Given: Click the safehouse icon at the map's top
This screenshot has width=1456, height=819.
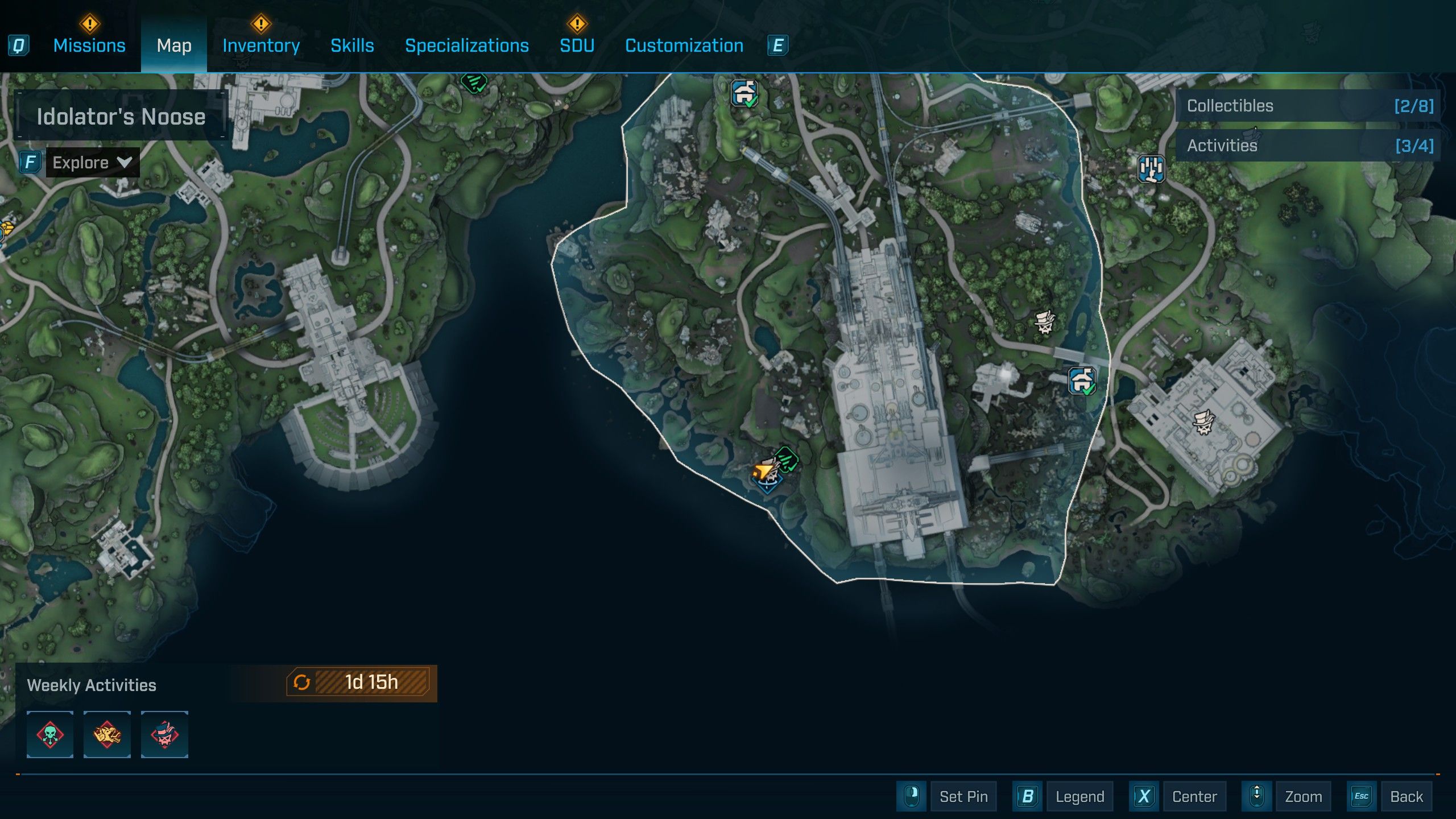Looking at the screenshot, I should pyautogui.click(x=744, y=93).
